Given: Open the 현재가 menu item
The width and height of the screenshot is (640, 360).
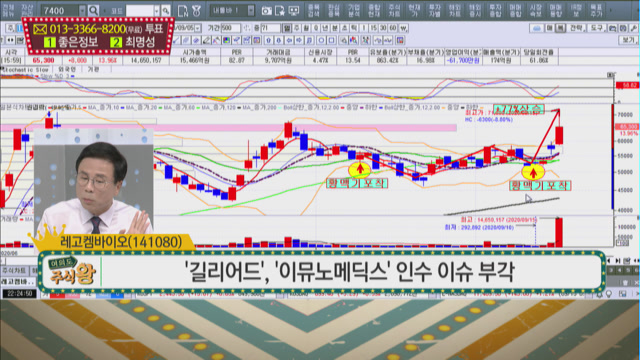Looking at the screenshot, I should [x=414, y=11].
